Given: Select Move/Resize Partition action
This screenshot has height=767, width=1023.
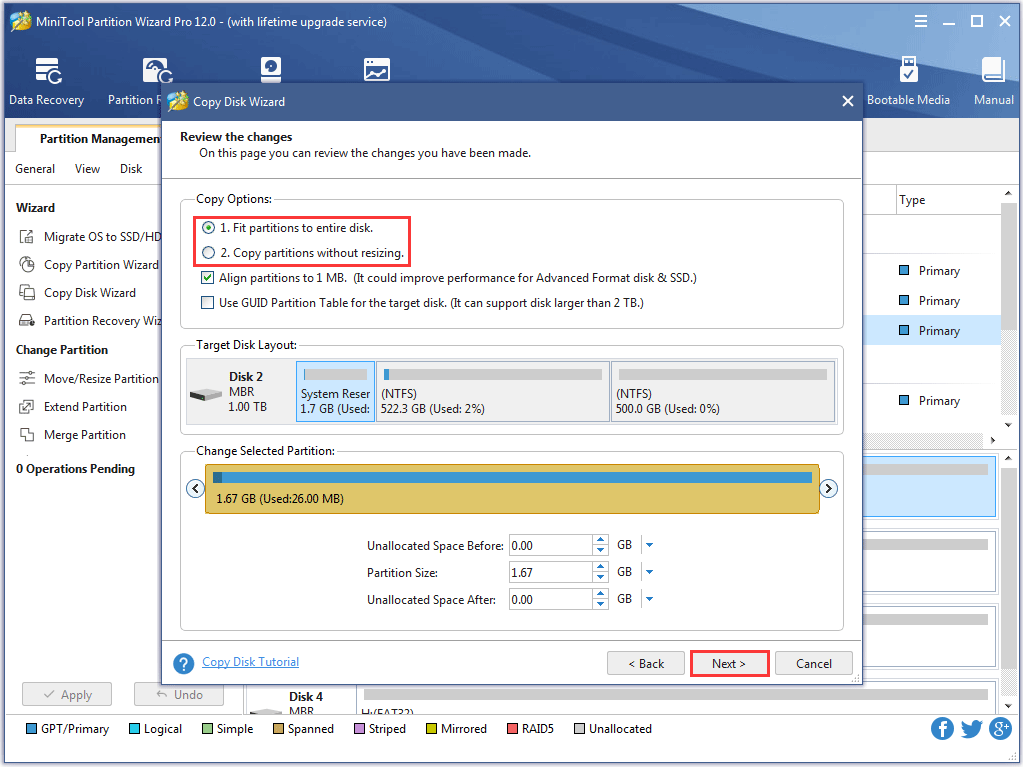Looking at the screenshot, I should [89, 379].
